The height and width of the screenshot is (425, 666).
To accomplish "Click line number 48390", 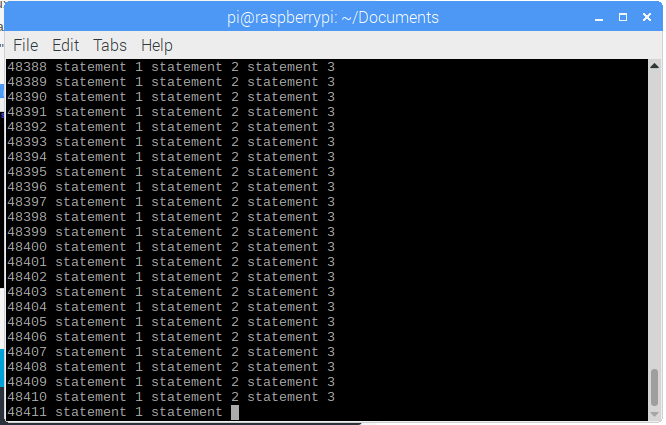I will click(27, 97).
